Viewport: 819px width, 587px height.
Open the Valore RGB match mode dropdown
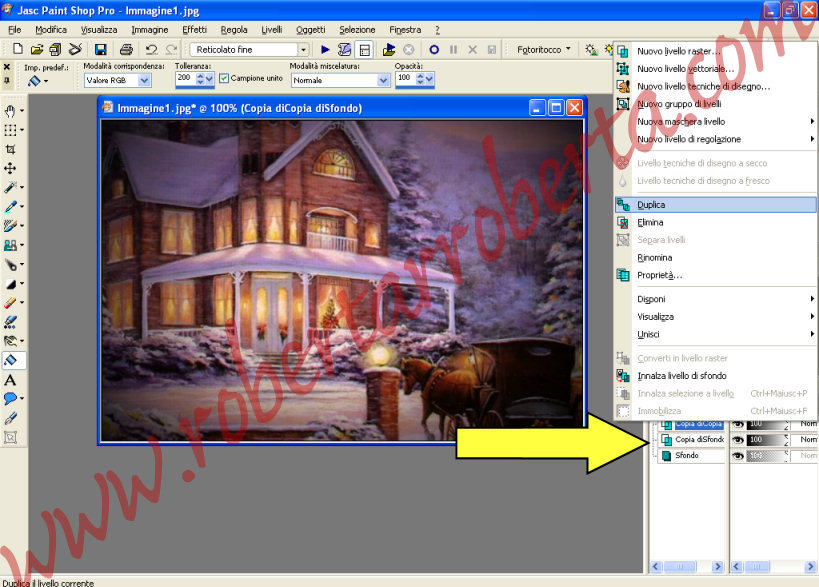coord(145,80)
